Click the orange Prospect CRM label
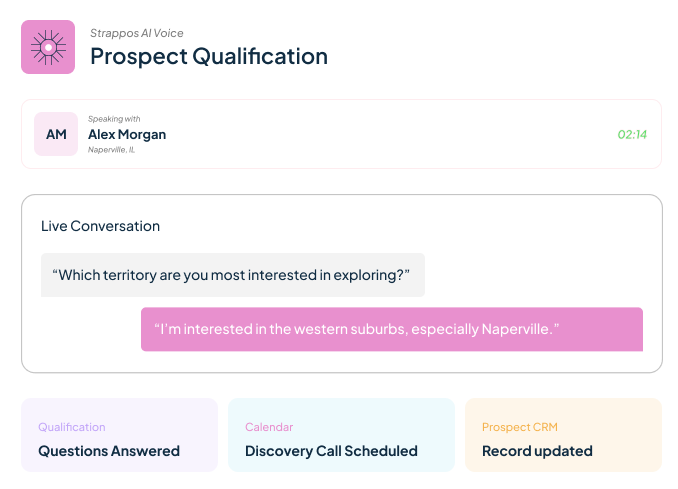Screen dimensions: 678x489 [x=520, y=427]
